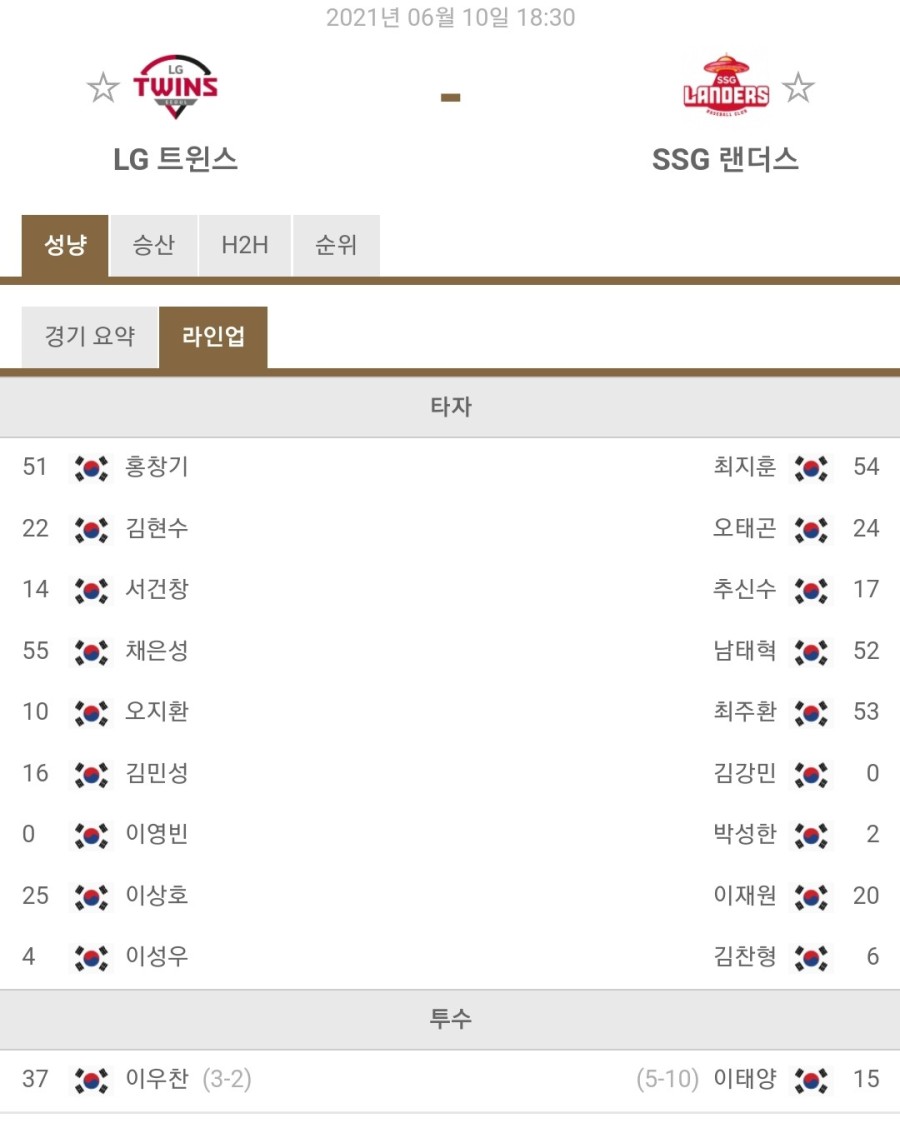This screenshot has height=1123, width=900.
Task: Click the flag icon beside 최지훈
Action: pos(811,468)
